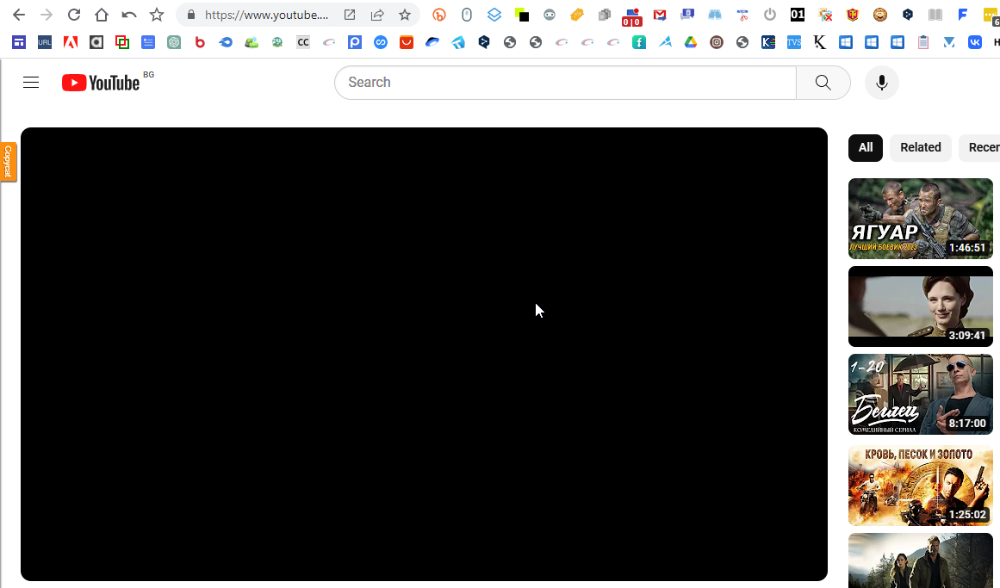Focus the YouTube Search field
The image size is (1000, 588).
[x=565, y=82]
